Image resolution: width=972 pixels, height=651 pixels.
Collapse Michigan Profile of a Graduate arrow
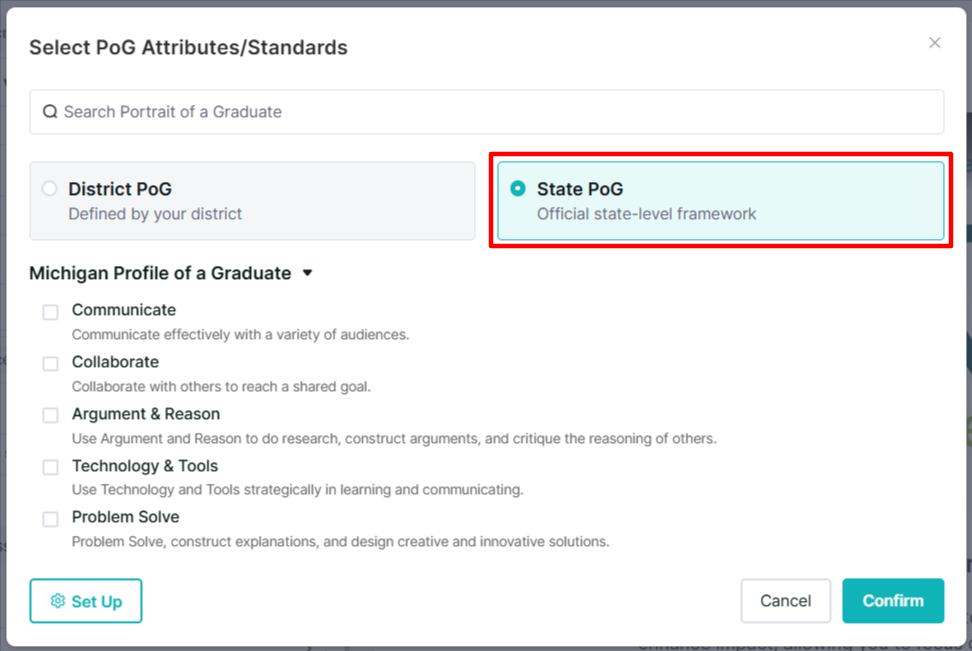coord(307,273)
